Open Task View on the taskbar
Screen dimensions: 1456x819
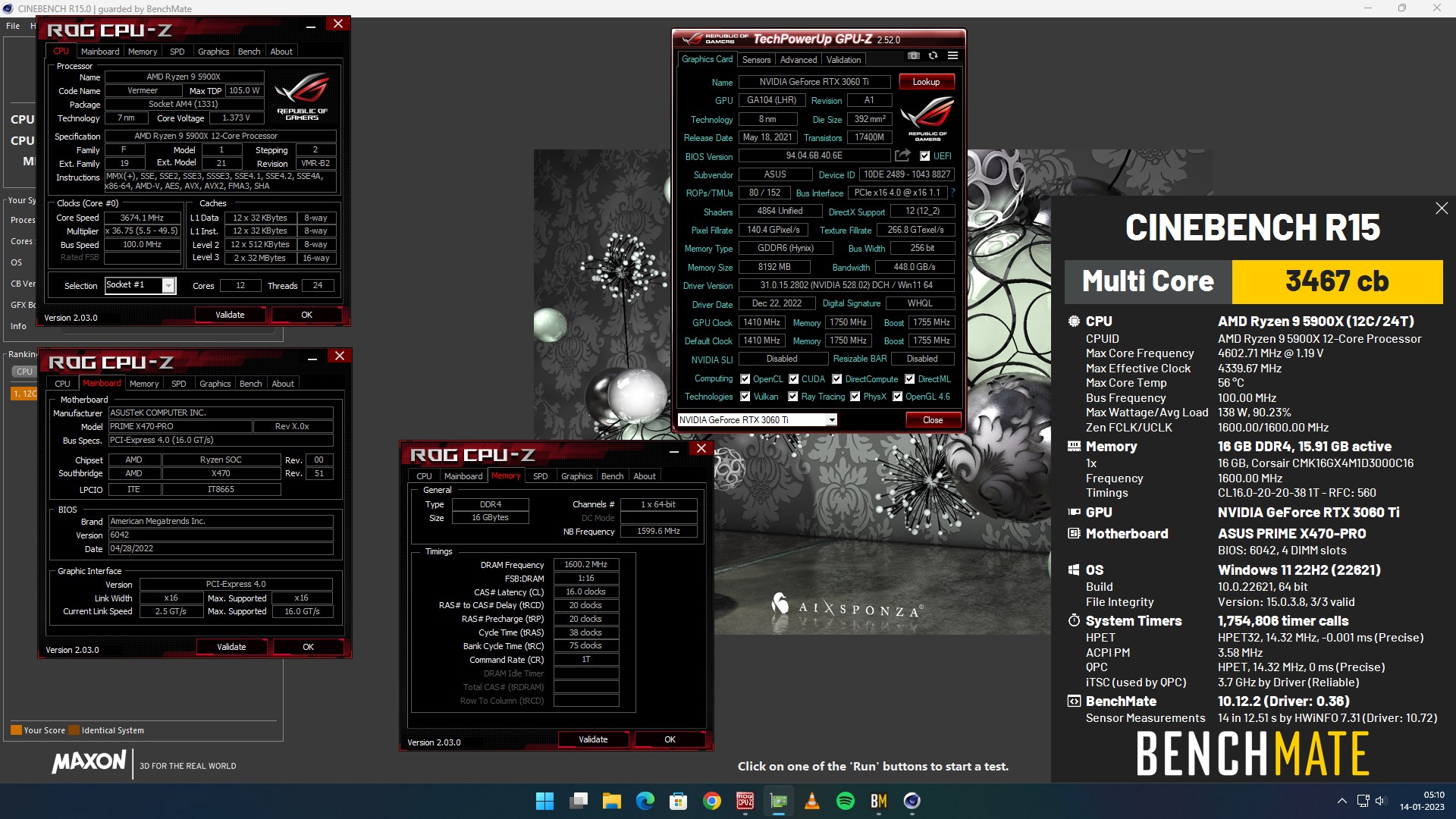(579, 801)
